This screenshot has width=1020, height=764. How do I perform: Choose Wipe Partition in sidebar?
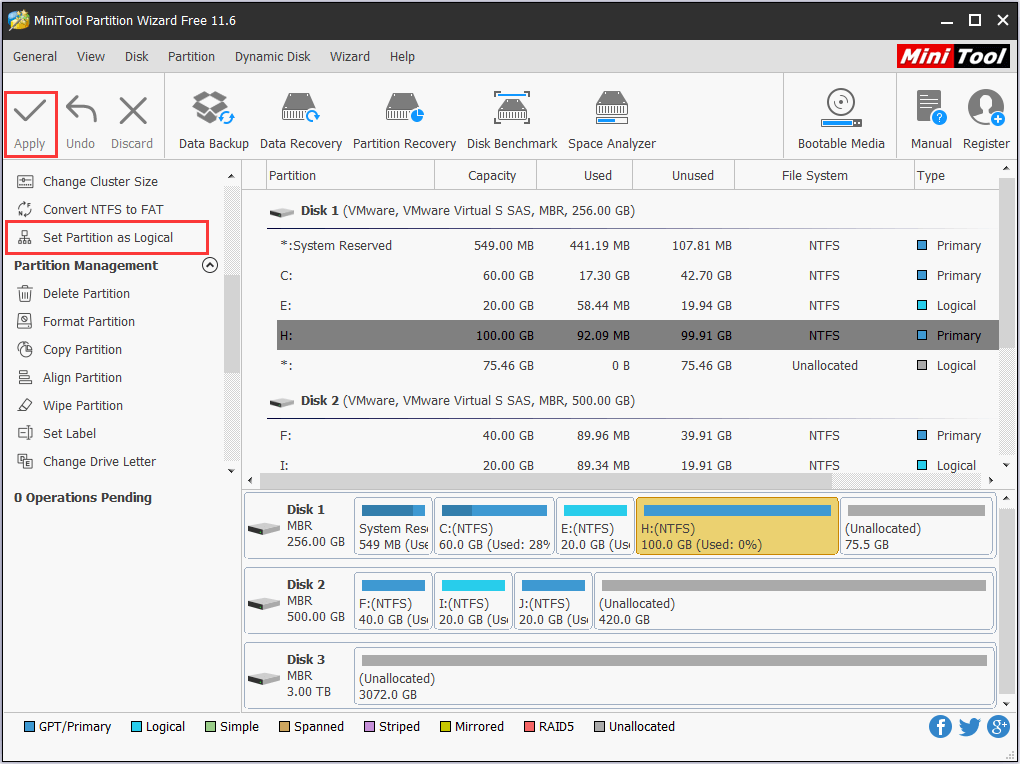(x=83, y=405)
